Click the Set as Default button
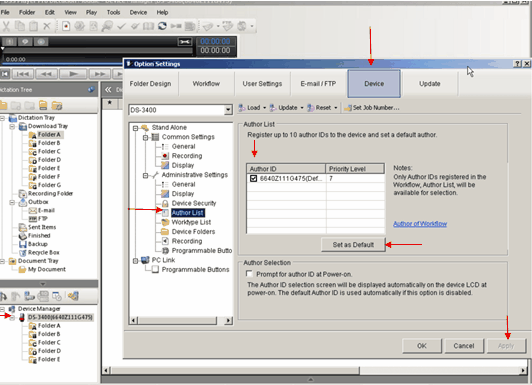 (353, 245)
